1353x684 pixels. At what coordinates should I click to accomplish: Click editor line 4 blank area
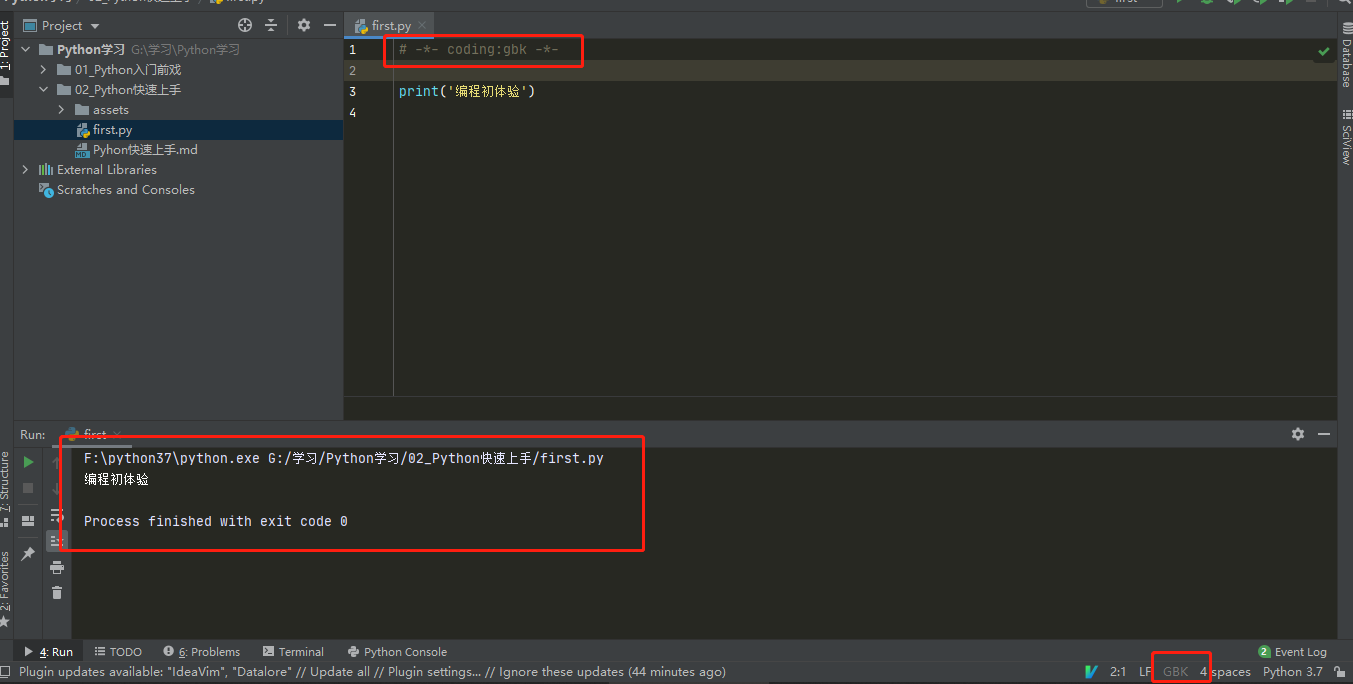[865, 113]
